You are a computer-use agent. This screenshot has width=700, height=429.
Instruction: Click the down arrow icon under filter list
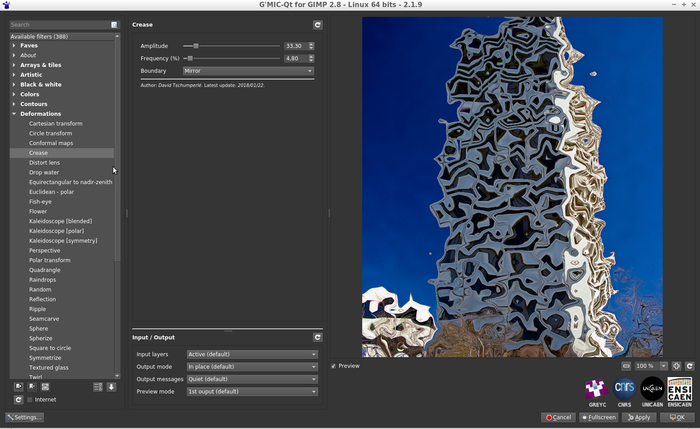point(111,386)
